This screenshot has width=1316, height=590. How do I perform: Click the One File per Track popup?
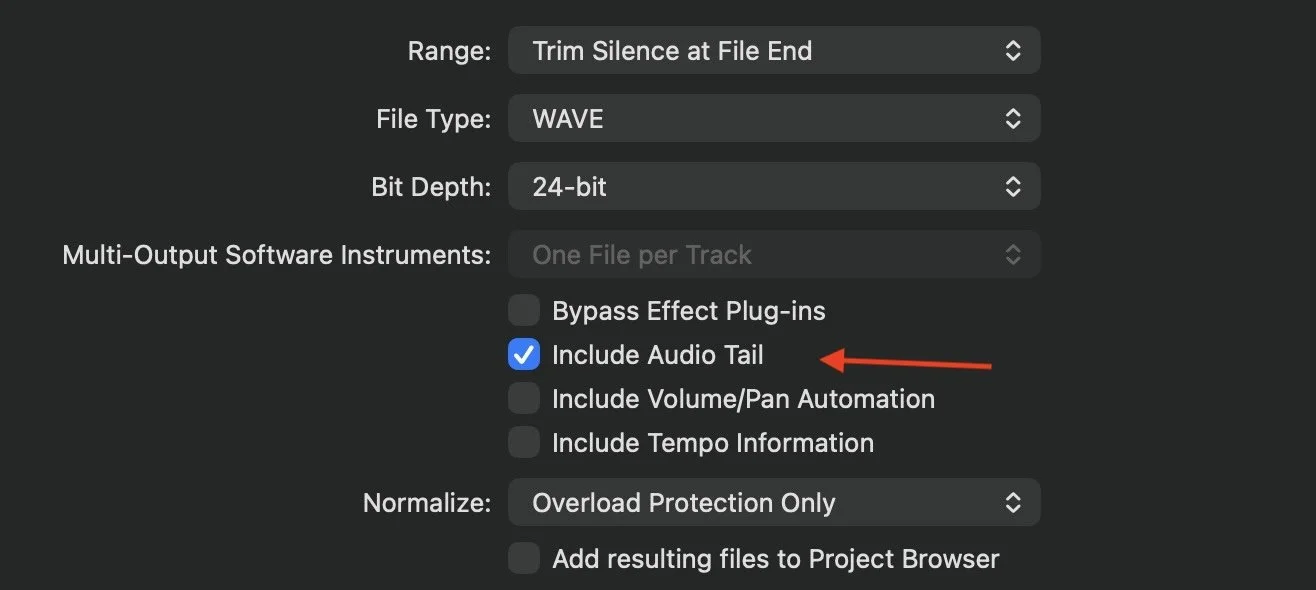[x=773, y=255]
